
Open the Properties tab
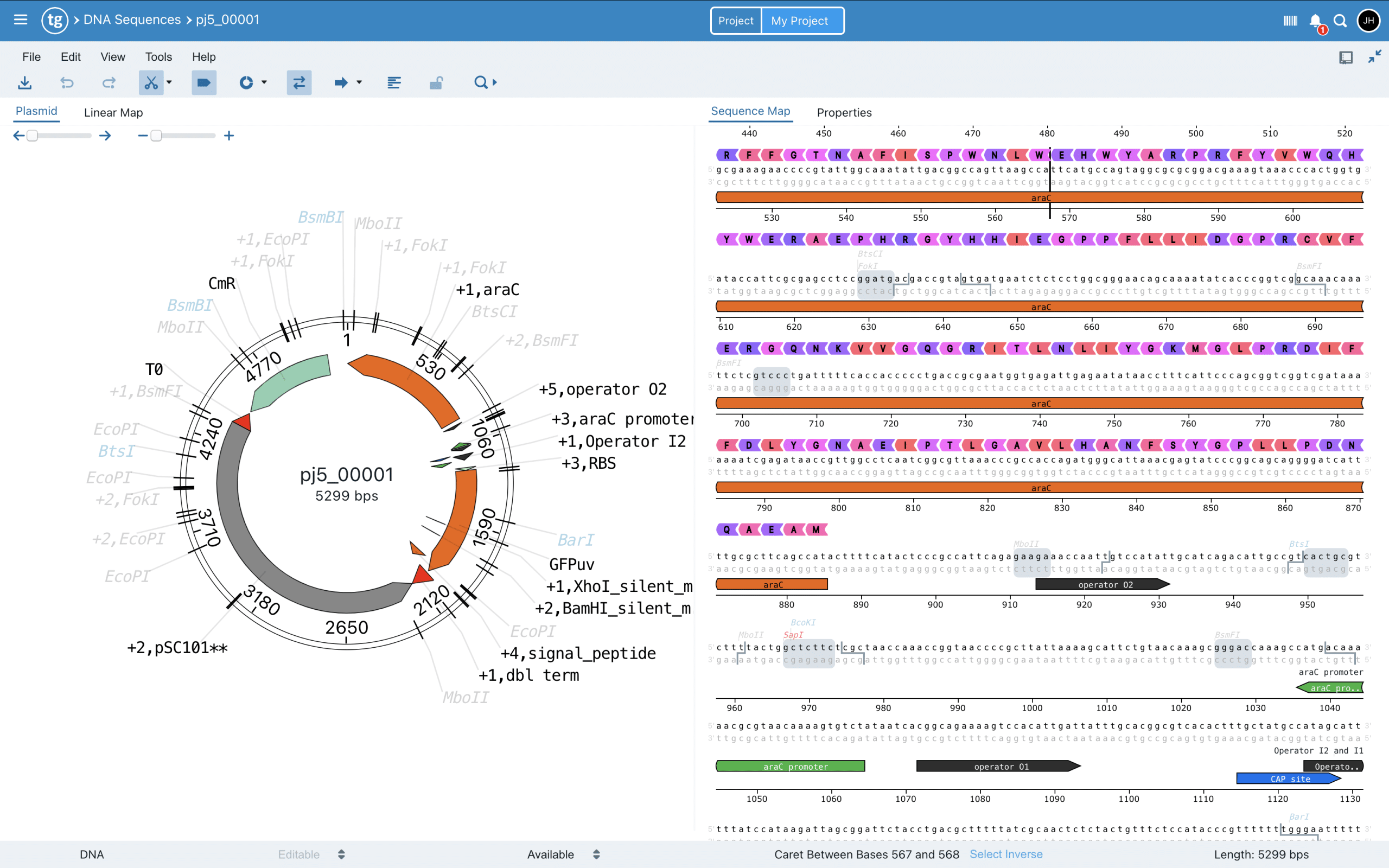tap(844, 112)
